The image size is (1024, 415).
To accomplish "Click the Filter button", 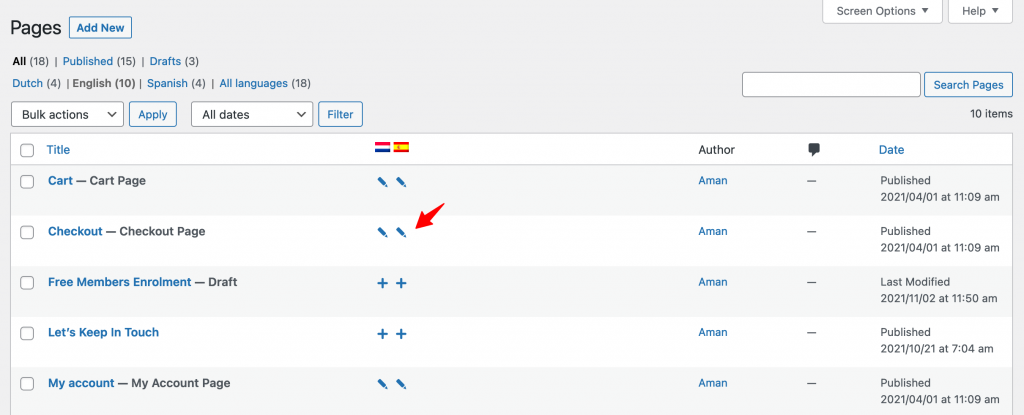I will point(340,114).
